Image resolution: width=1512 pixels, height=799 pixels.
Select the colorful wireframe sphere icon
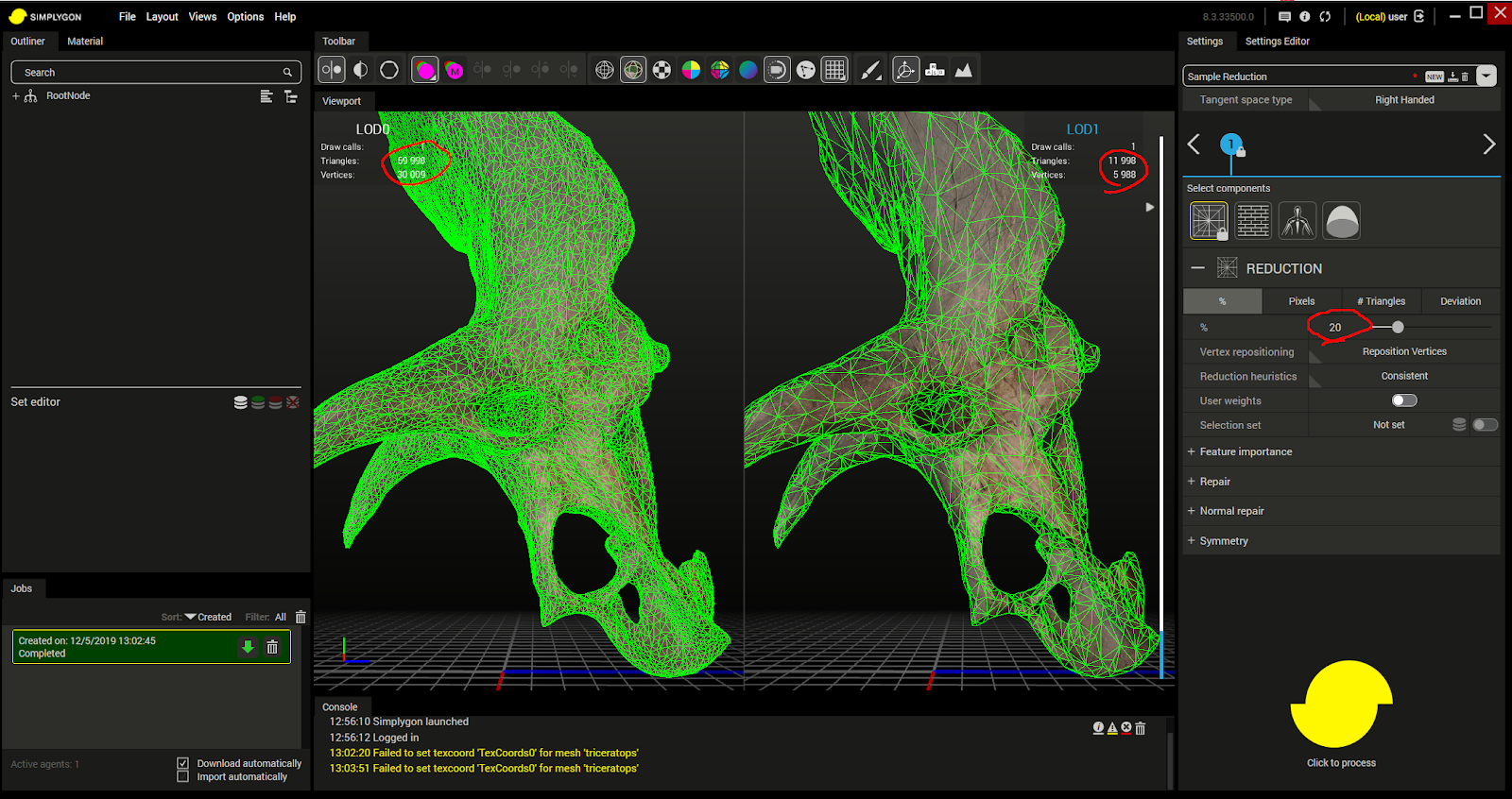coord(720,70)
